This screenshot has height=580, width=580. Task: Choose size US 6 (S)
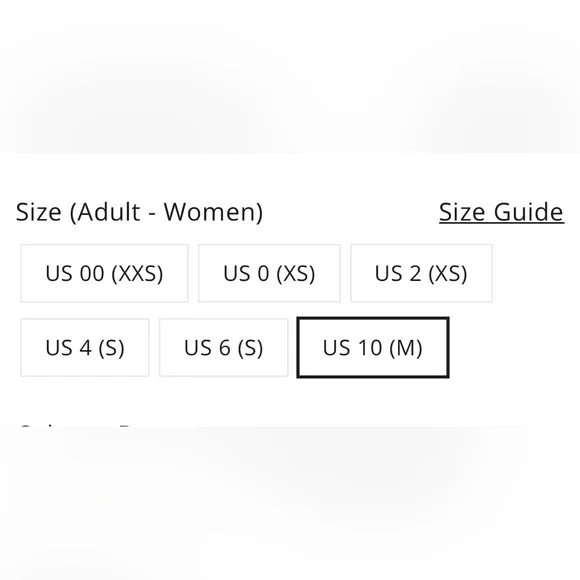pos(223,347)
